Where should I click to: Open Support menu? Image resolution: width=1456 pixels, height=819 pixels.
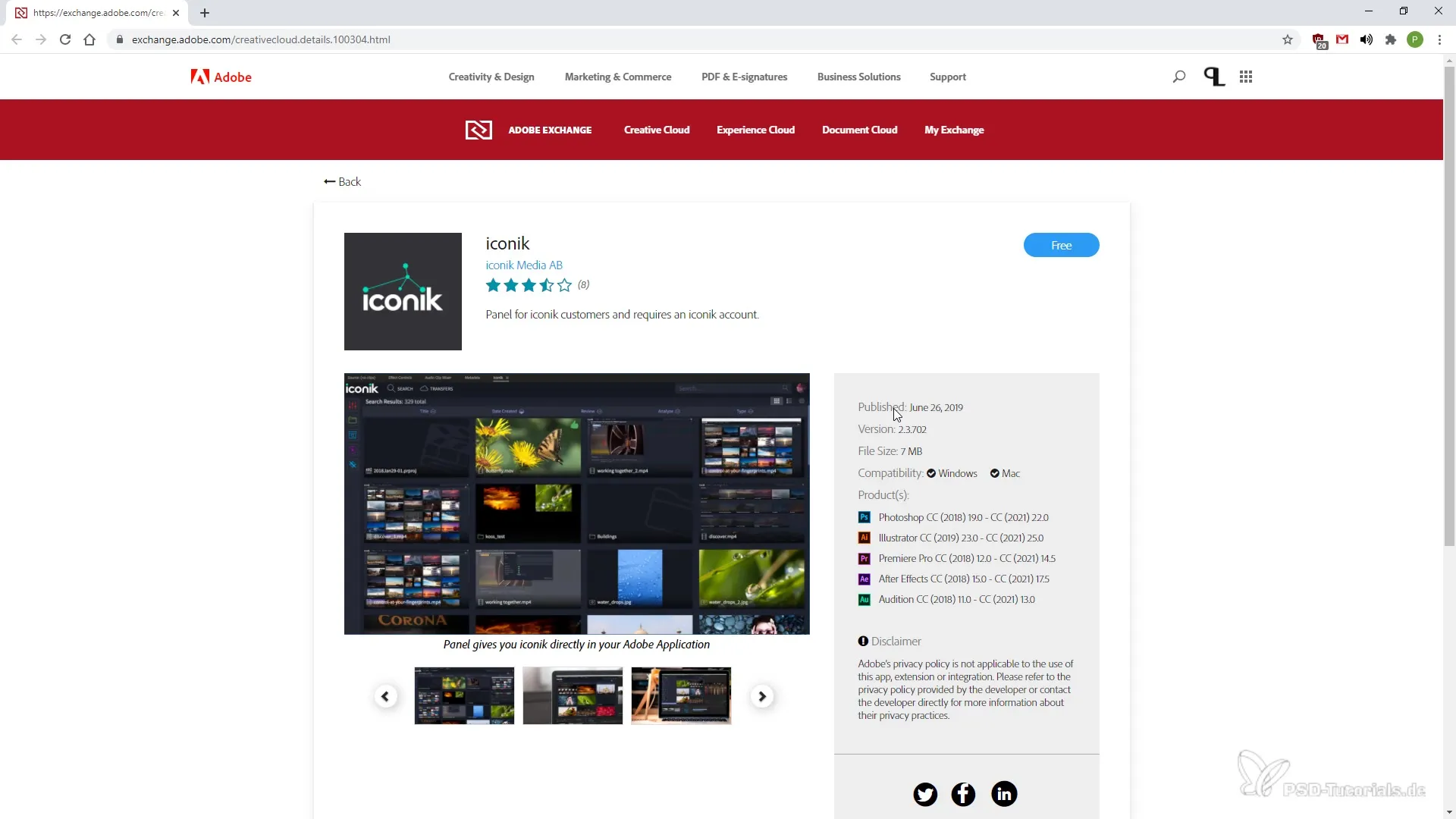point(948,77)
